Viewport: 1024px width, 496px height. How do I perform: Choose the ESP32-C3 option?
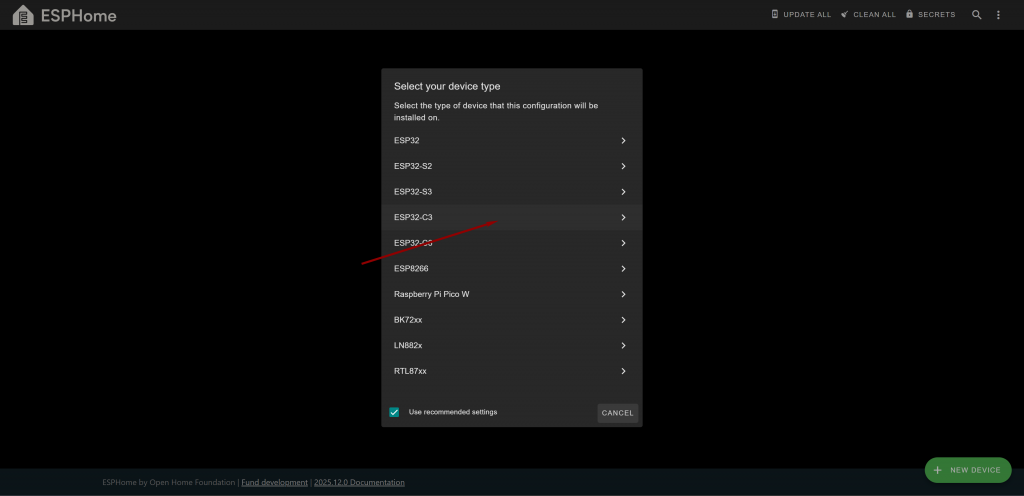tap(413, 217)
